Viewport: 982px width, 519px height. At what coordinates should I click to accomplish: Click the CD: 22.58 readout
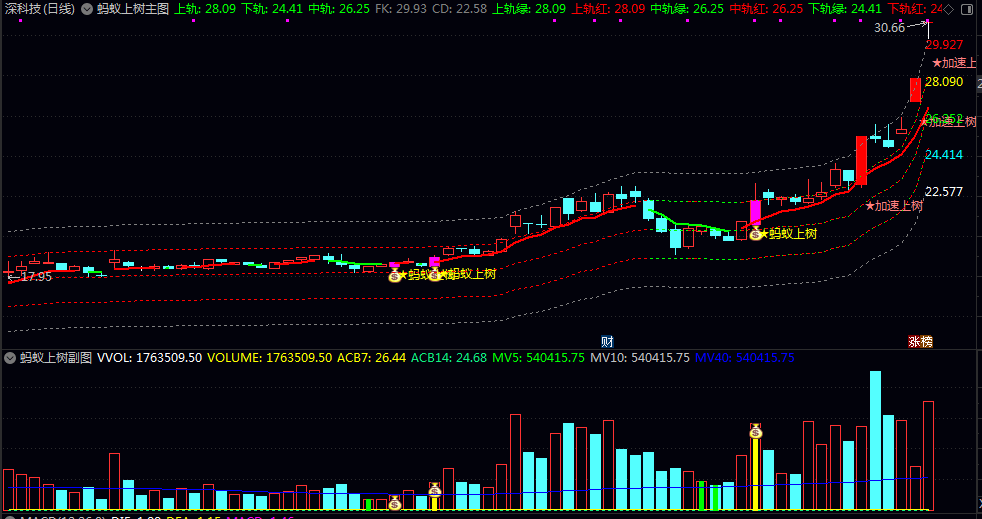pos(460,9)
